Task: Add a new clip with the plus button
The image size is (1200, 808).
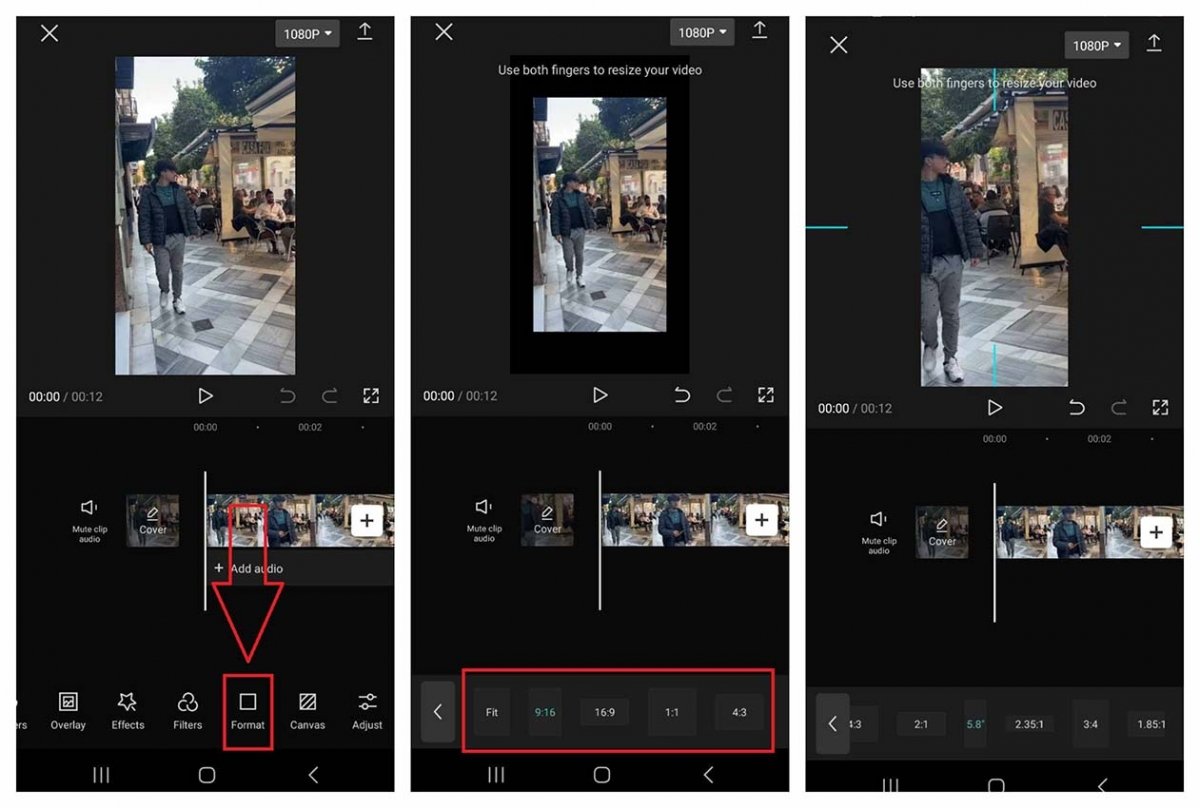Action: [x=367, y=520]
